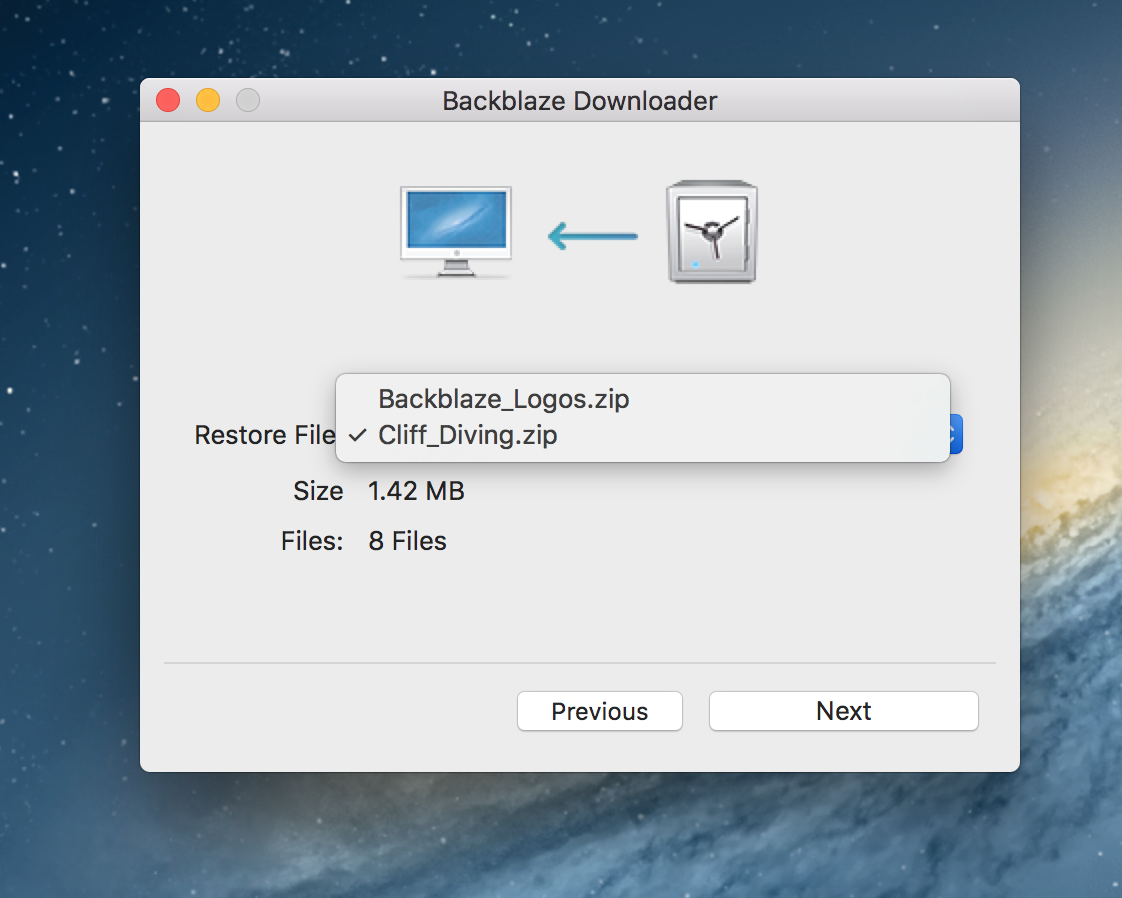Close the Backblaze Downloader window

tap(168, 100)
